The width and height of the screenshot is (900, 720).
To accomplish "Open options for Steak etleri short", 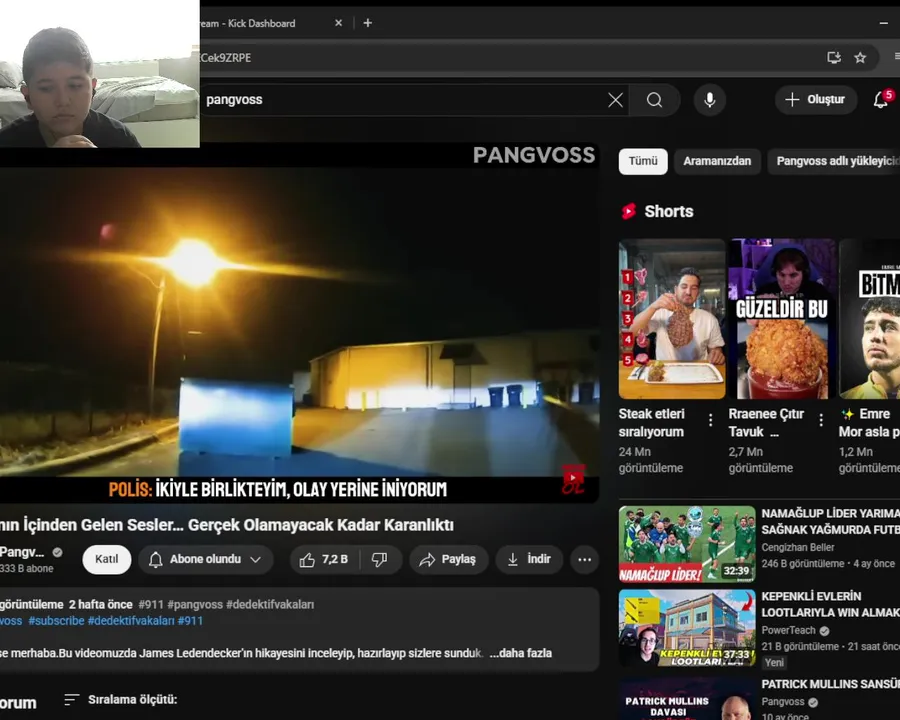I will click(x=711, y=420).
